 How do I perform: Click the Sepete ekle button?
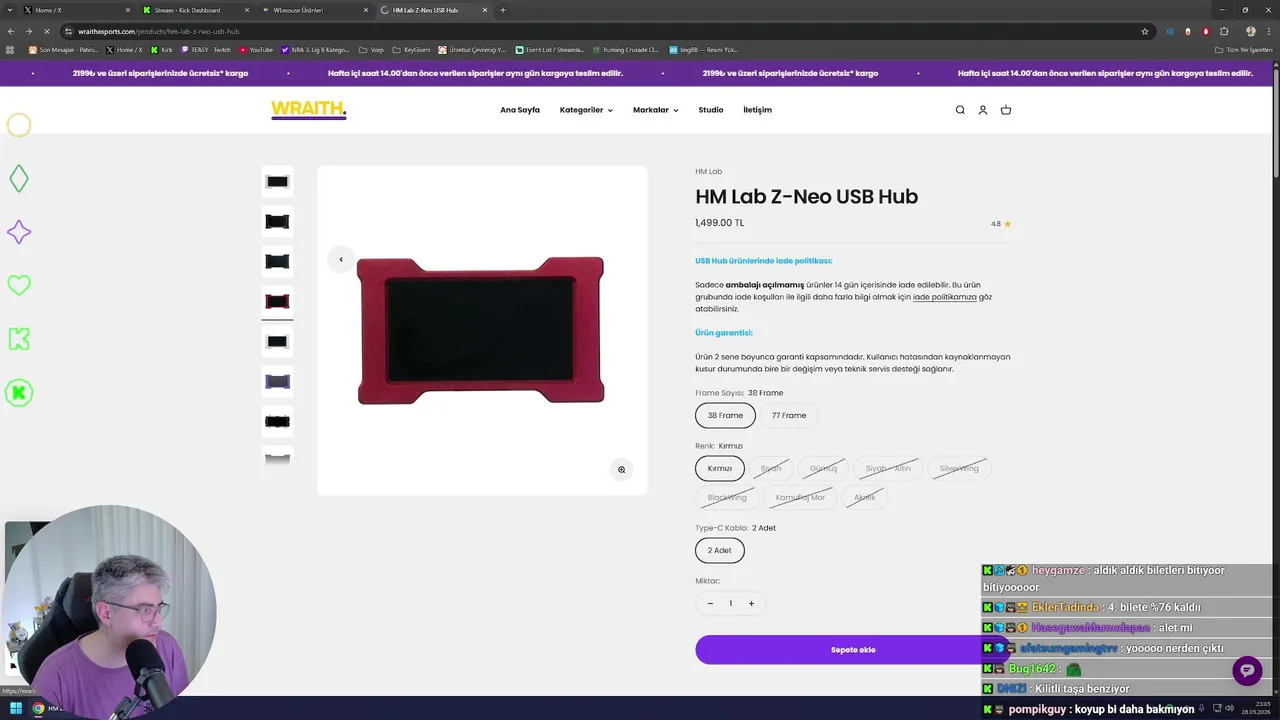tap(853, 650)
